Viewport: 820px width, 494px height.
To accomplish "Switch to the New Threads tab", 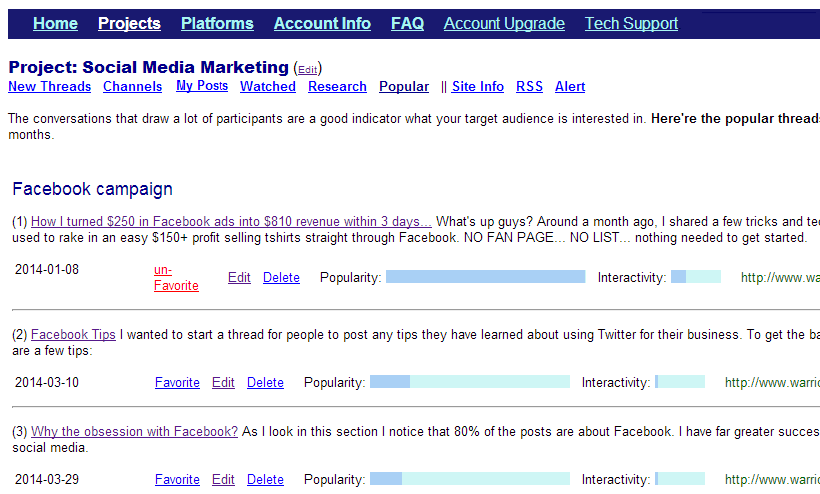I will pos(50,86).
